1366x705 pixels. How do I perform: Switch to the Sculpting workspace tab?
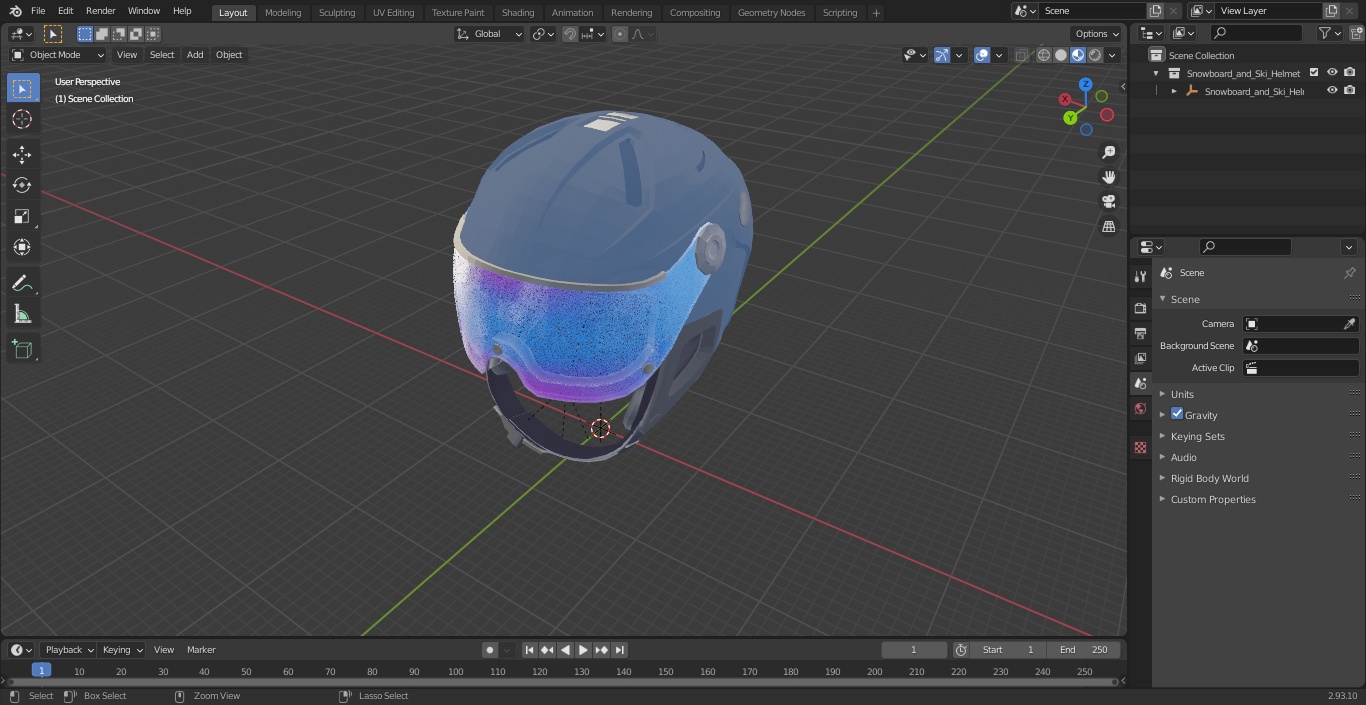pyautogui.click(x=337, y=12)
